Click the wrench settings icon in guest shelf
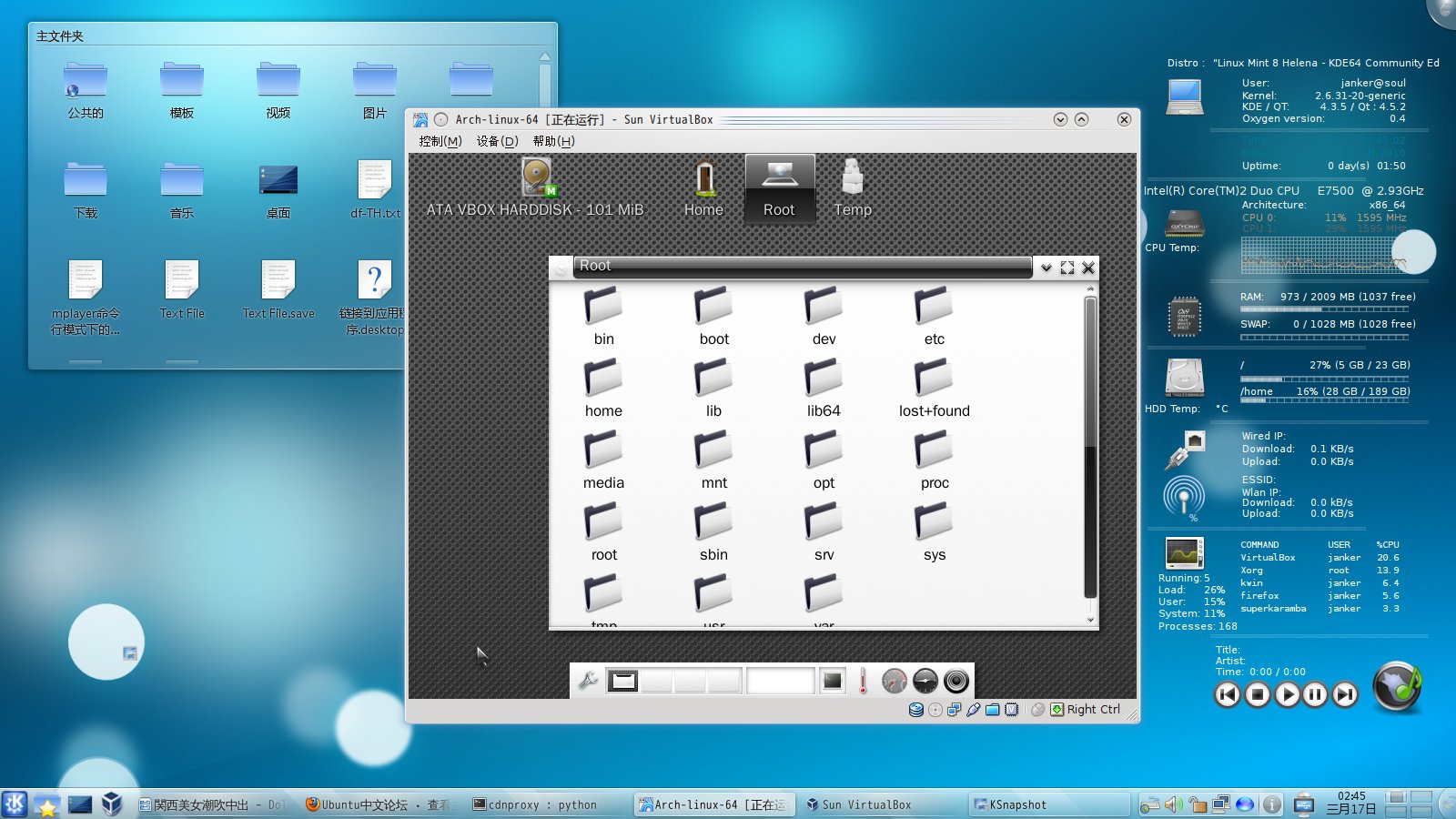 click(x=588, y=681)
